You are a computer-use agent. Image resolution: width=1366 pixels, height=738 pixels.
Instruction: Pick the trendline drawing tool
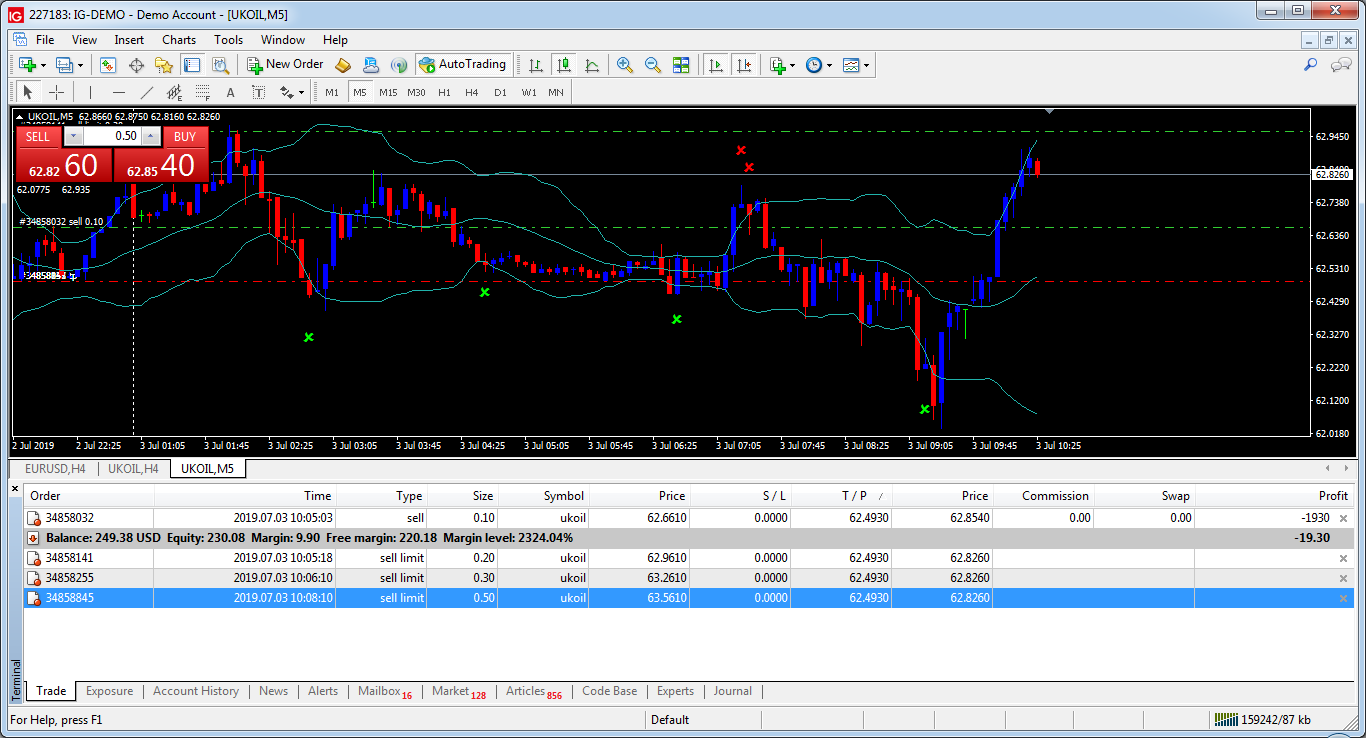(147, 93)
